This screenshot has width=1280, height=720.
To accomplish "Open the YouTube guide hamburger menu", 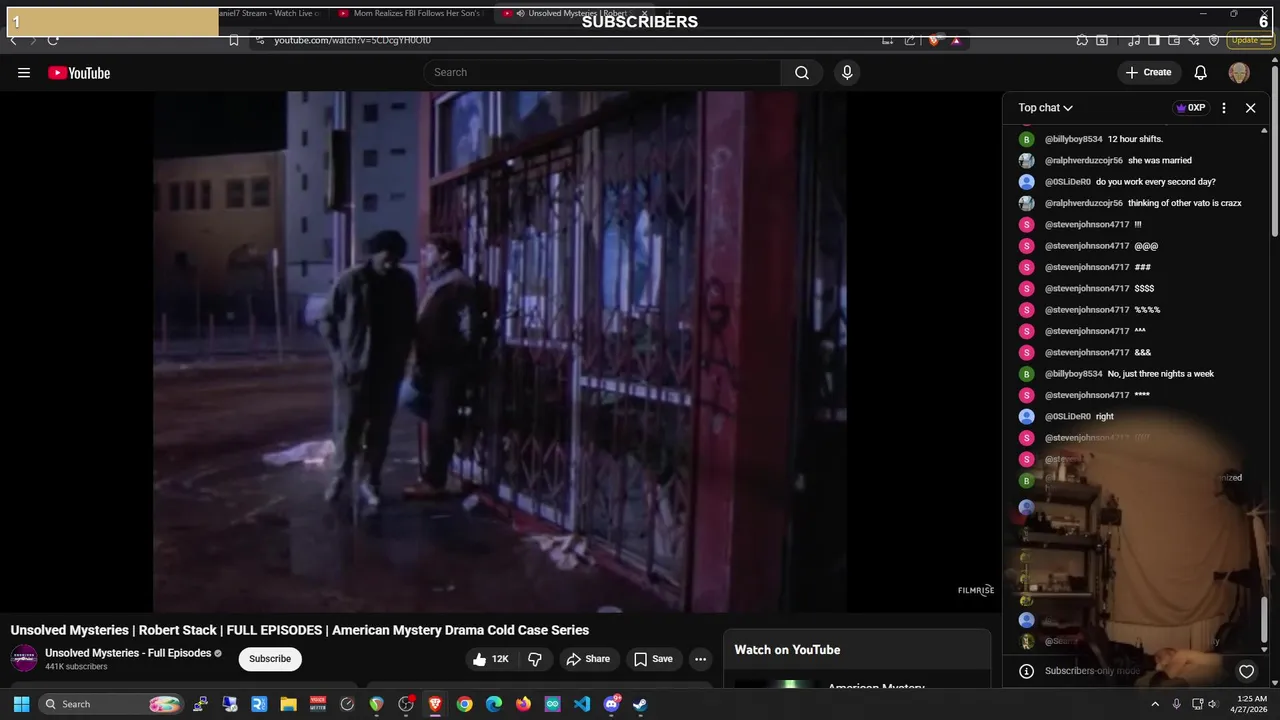I will pyautogui.click(x=24, y=73).
